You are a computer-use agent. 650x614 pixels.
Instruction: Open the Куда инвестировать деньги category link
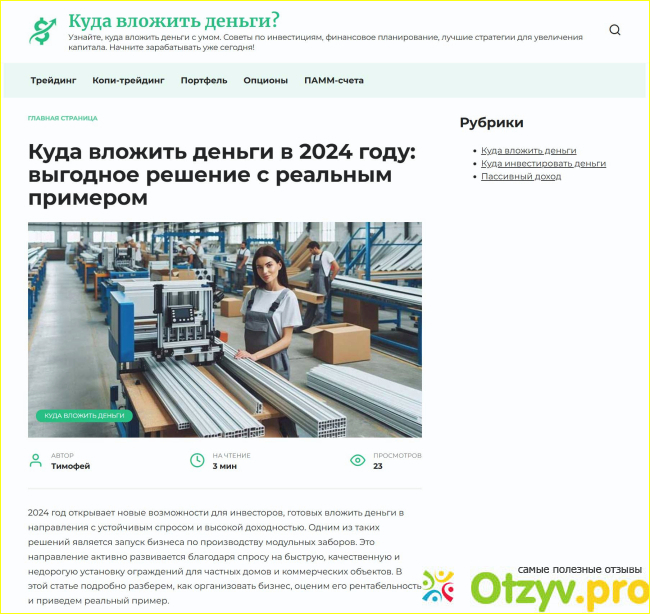543,163
